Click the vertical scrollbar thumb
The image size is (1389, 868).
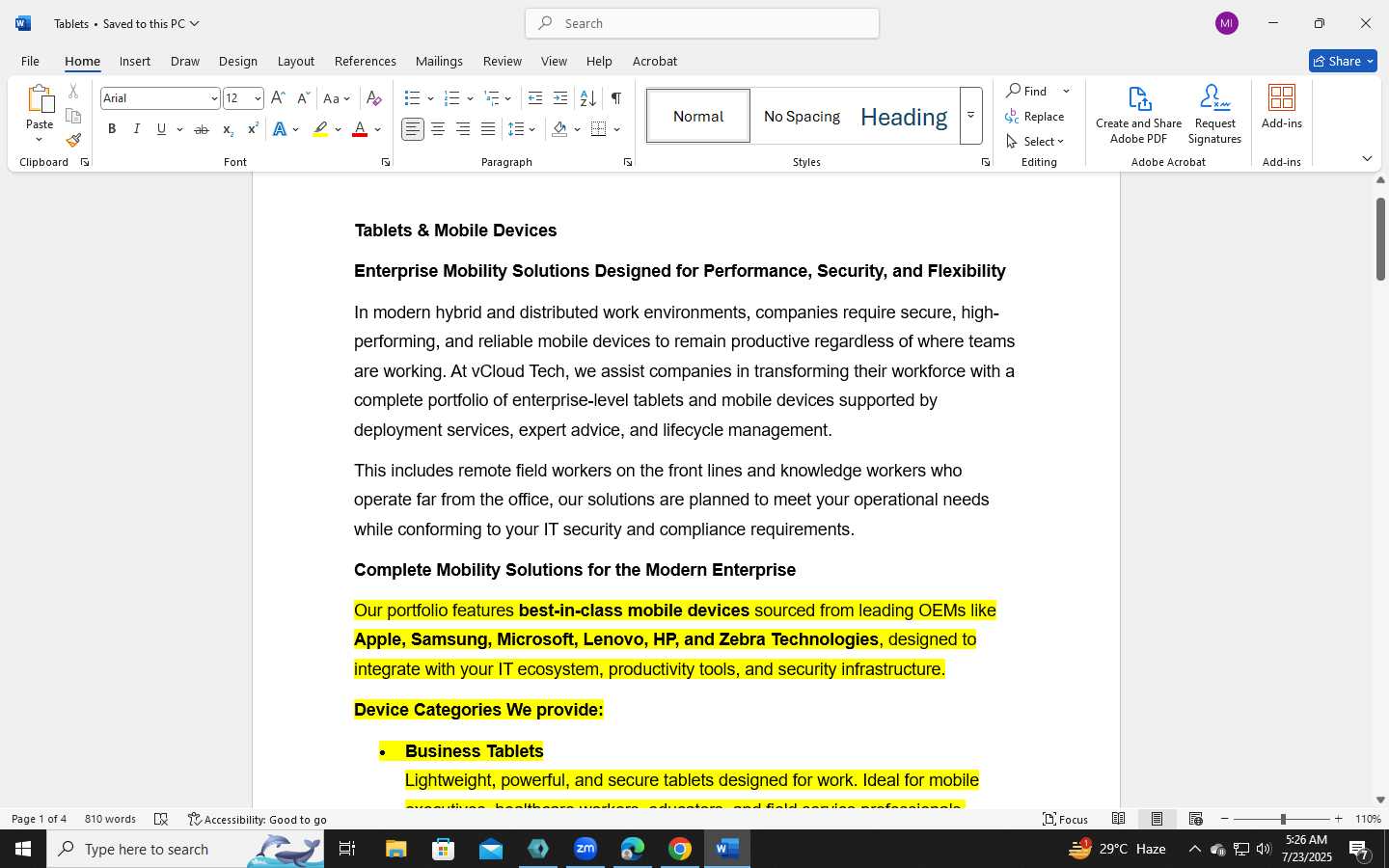point(1380,239)
